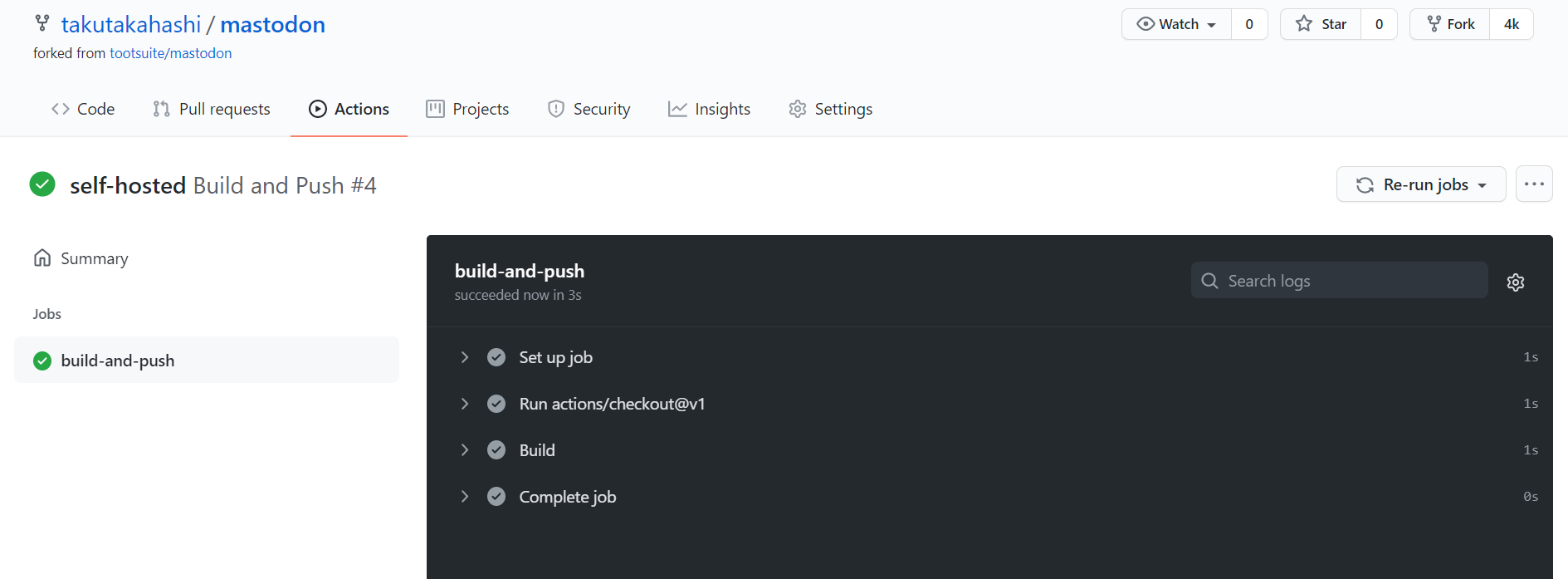The height and width of the screenshot is (579, 1568).
Task: Click the Set up job check icon
Action: click(x=496, y=357)
